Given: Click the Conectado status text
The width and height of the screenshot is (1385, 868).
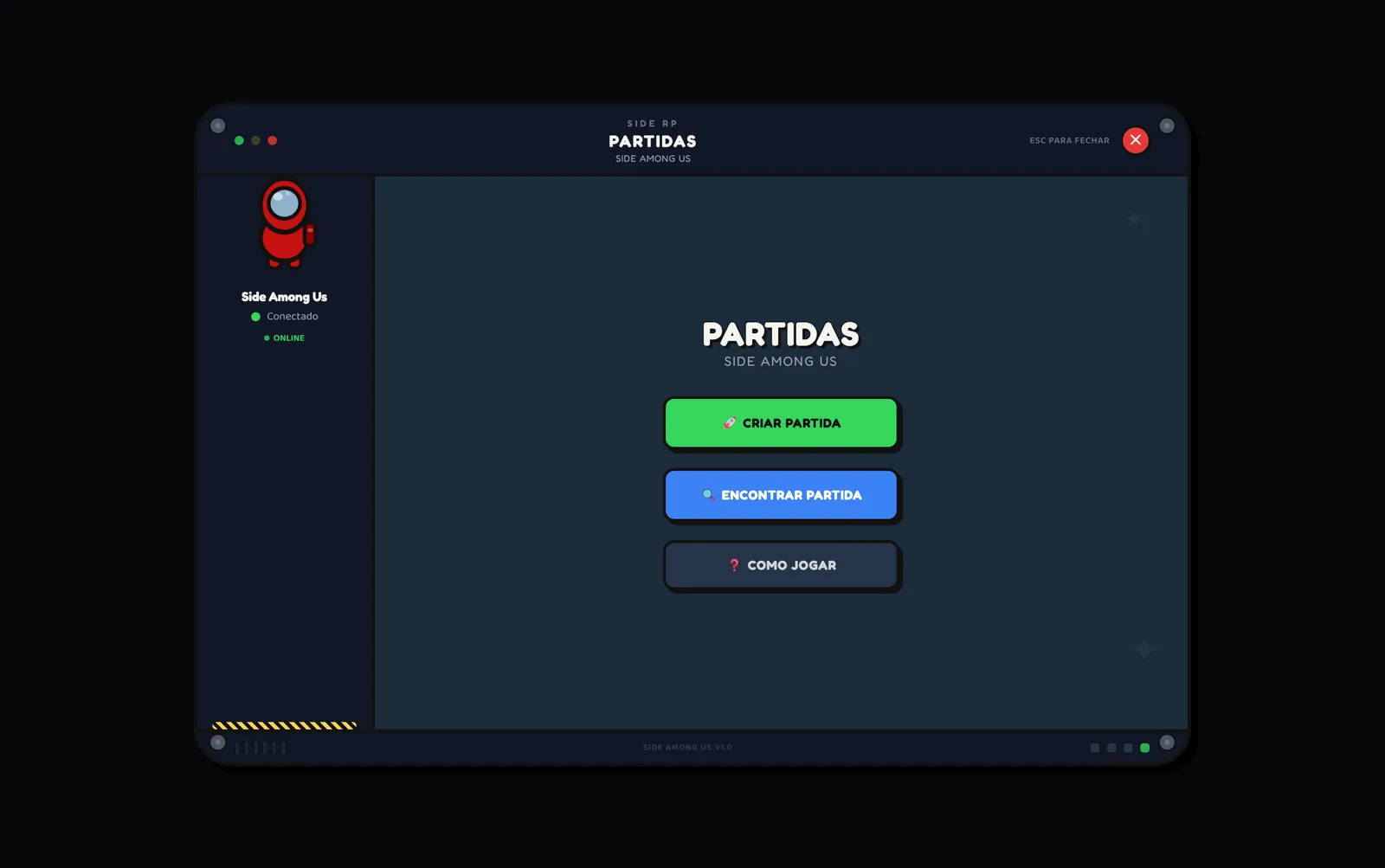Looking at the screenshot, I should [x=293, y=317].
